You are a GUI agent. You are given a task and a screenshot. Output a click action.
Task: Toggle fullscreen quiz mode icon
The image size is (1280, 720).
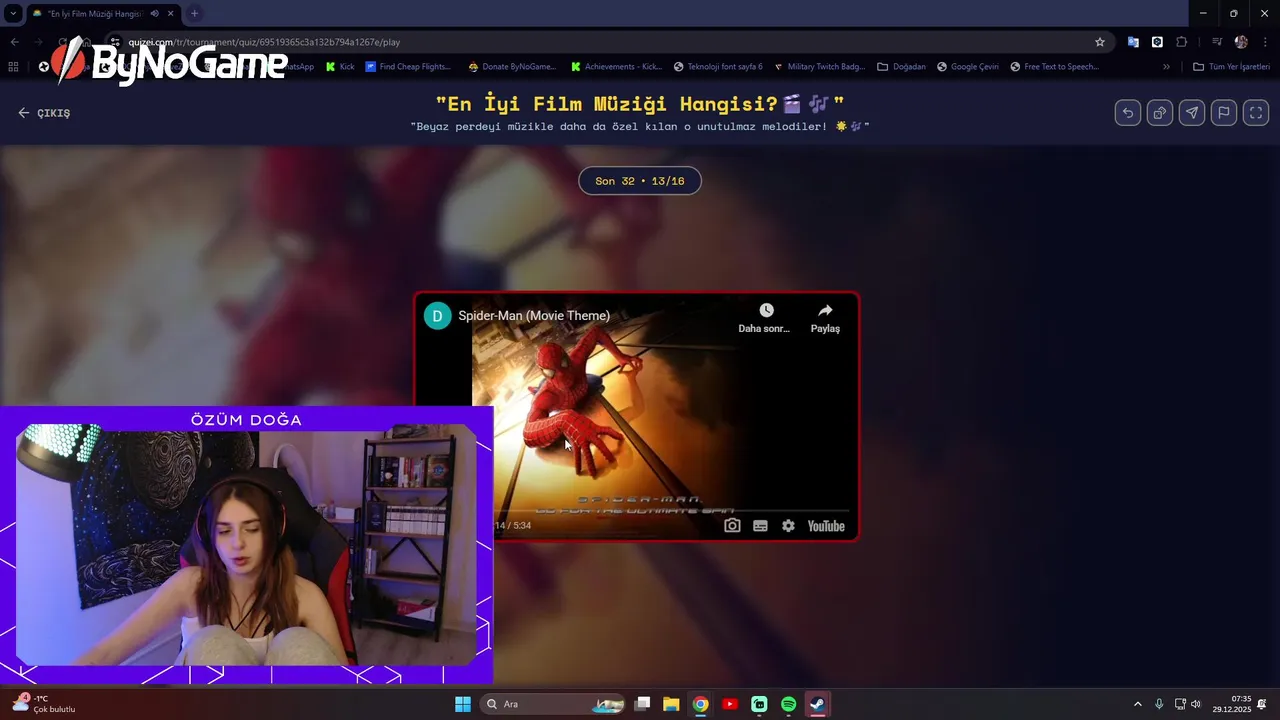coord(1256,113)
